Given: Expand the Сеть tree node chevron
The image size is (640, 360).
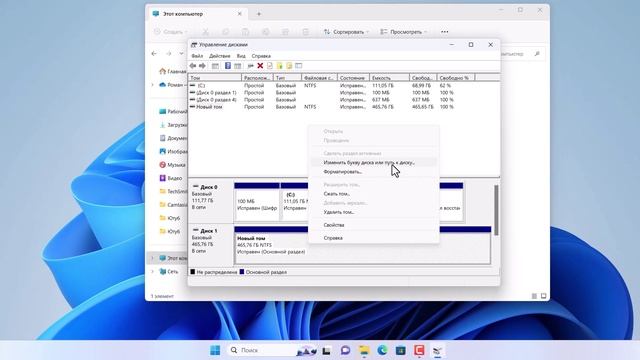Looking at the screenshot, I should [153, 271].
